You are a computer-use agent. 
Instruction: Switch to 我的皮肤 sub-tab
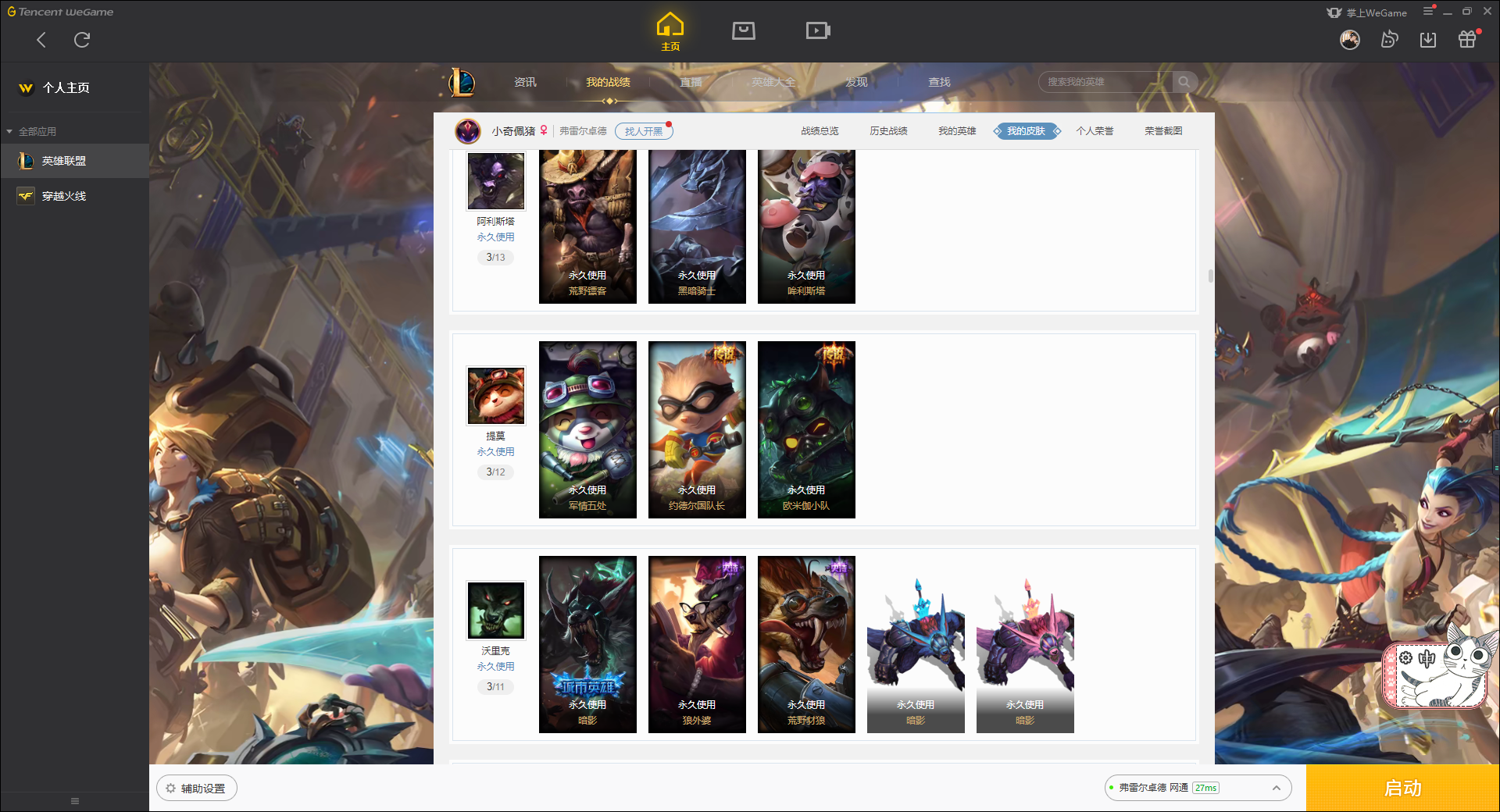tap(1027, 131)
